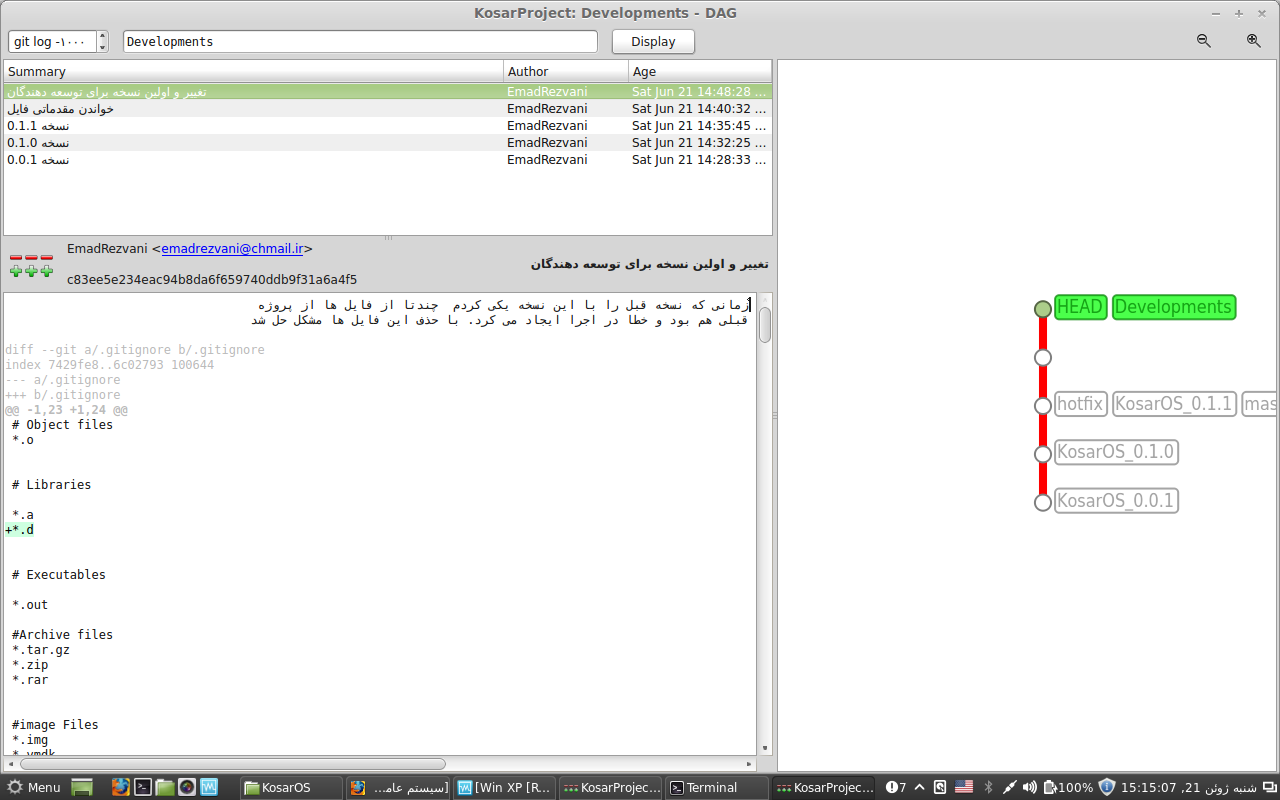Click the volume speaker tray icon
The height and width of the screenshot is (800, 1280).
click(1030, 787)
